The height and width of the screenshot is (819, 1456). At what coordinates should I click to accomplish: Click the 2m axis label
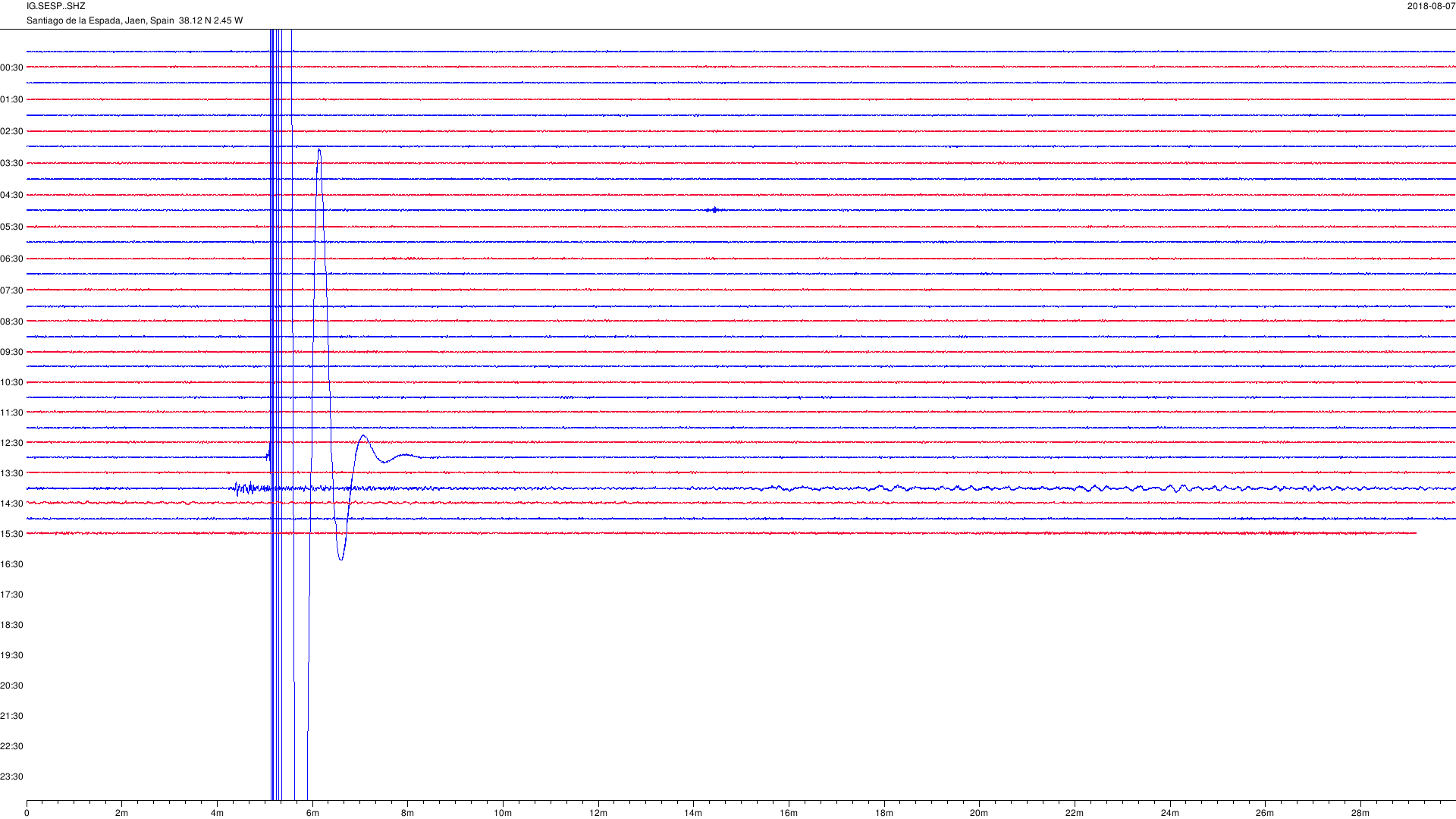click(121, 813)
